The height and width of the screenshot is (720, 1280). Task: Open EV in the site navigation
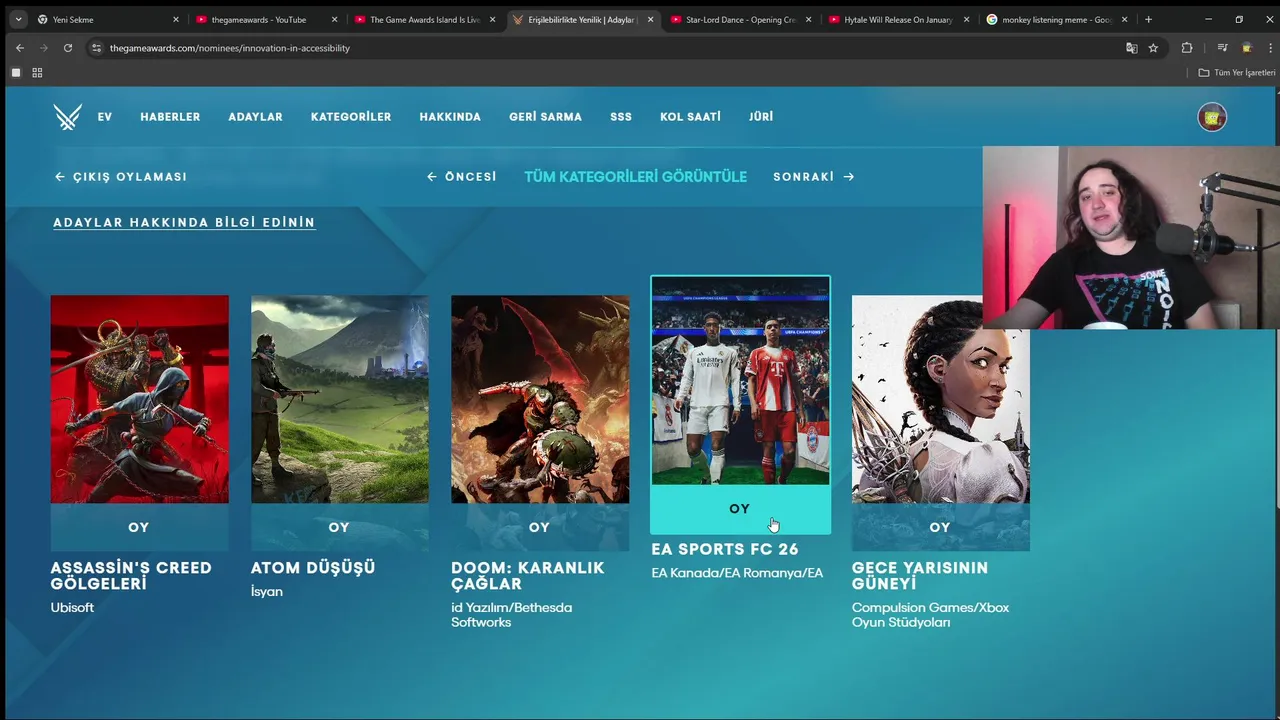105,117
